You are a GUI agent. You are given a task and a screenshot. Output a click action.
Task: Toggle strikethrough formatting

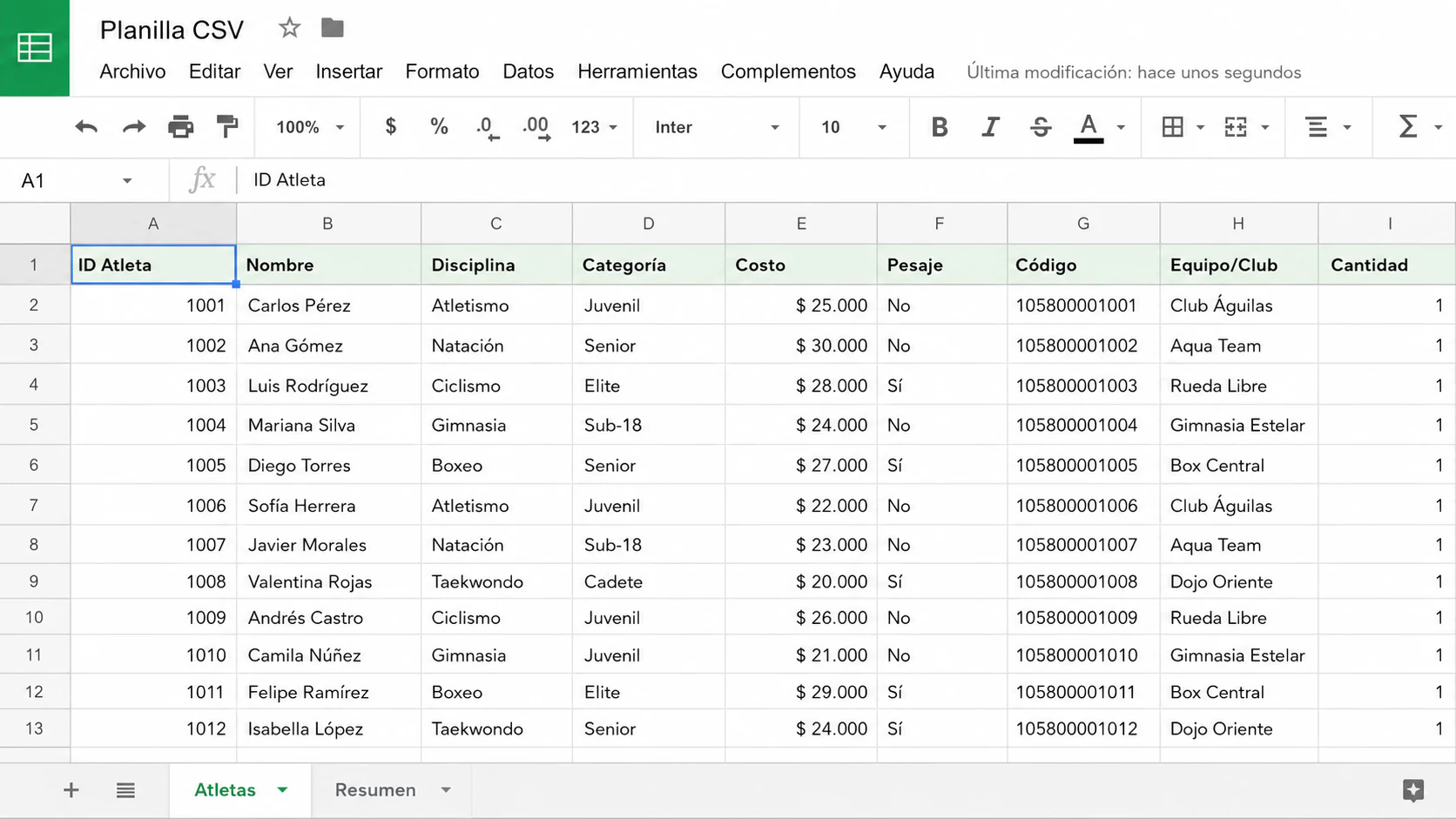[1040, 127]
